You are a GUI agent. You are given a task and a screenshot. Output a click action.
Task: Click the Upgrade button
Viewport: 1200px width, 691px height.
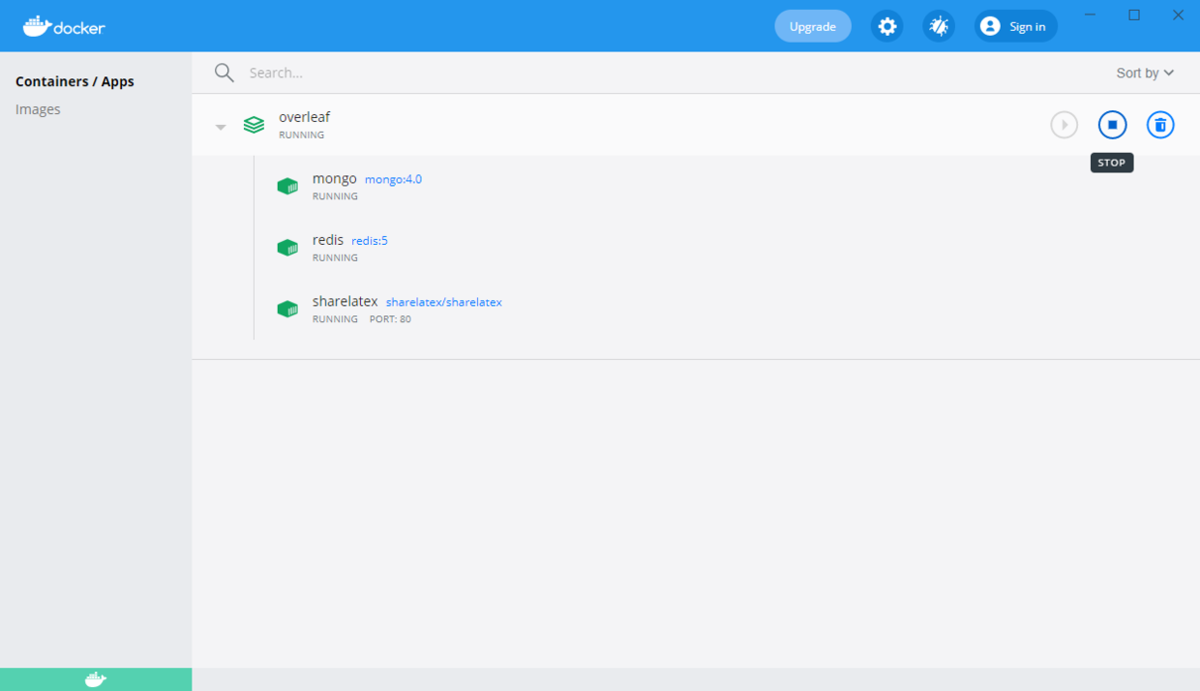coord(813,26)
